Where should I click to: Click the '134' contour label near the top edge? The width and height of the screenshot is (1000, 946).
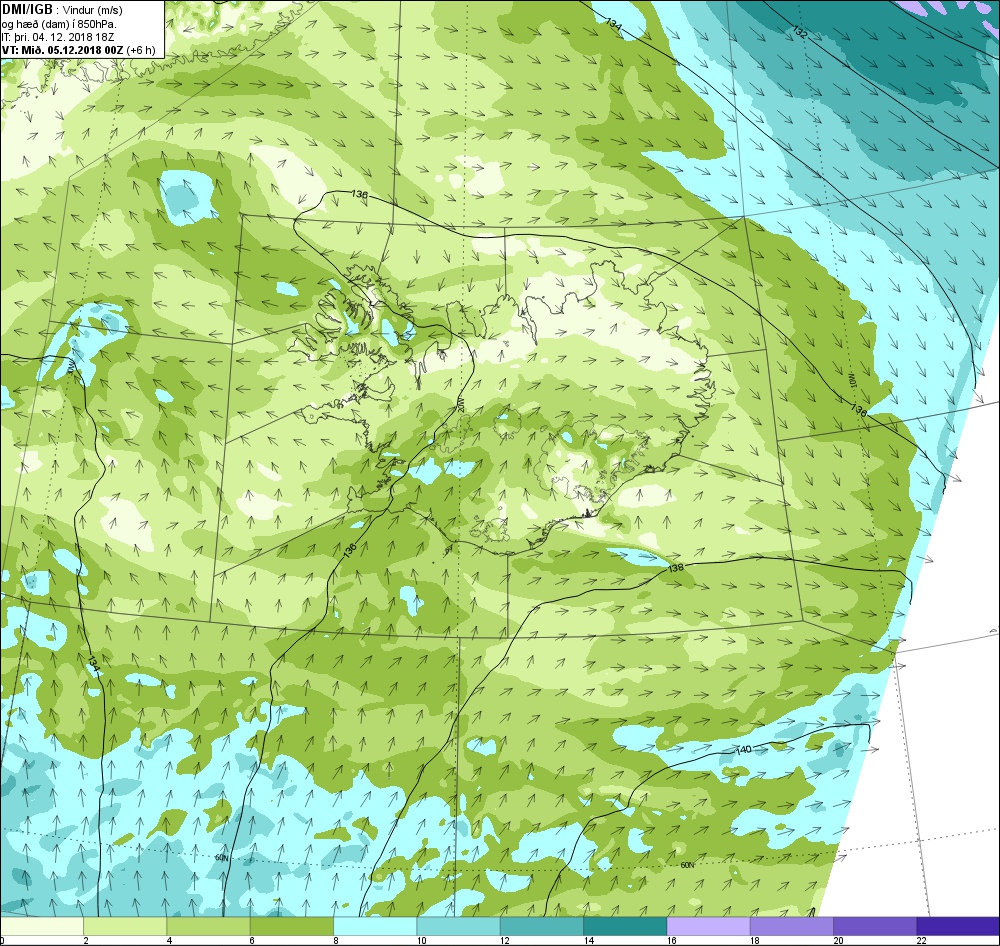click(613, 24)
